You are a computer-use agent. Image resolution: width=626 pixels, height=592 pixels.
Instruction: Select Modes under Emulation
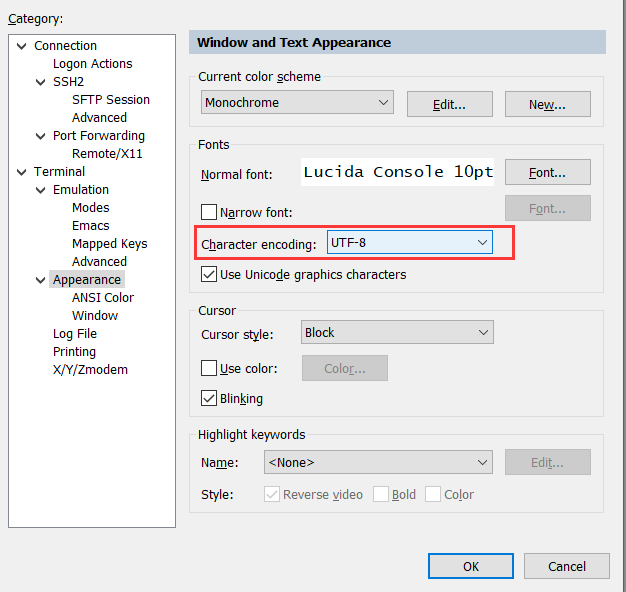(91, 208)
